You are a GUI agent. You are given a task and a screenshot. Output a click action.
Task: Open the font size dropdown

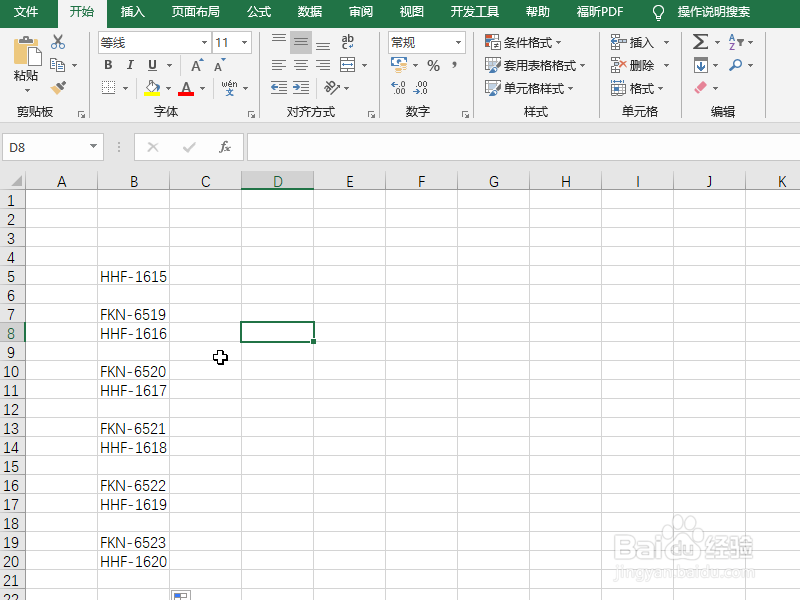245,42
